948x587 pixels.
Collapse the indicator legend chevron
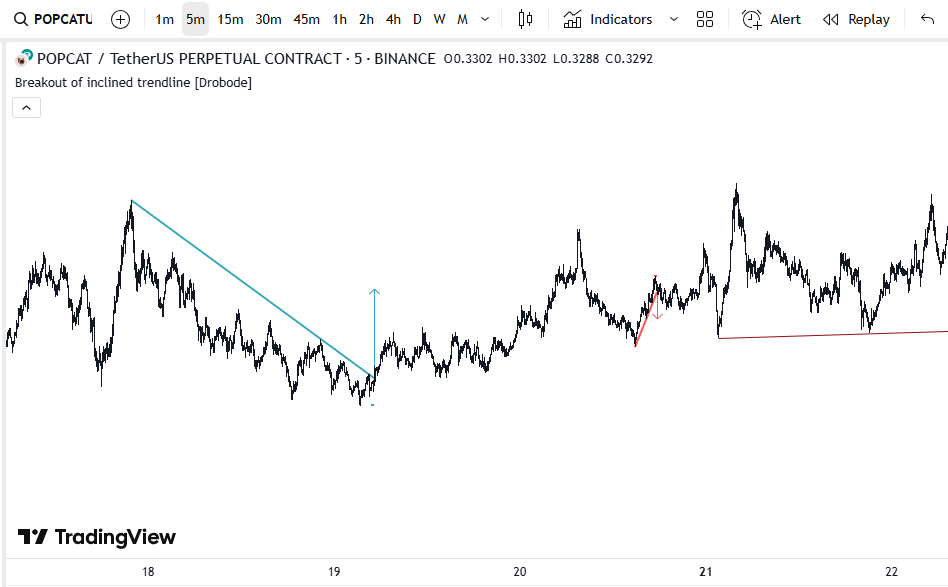[27, 108]
